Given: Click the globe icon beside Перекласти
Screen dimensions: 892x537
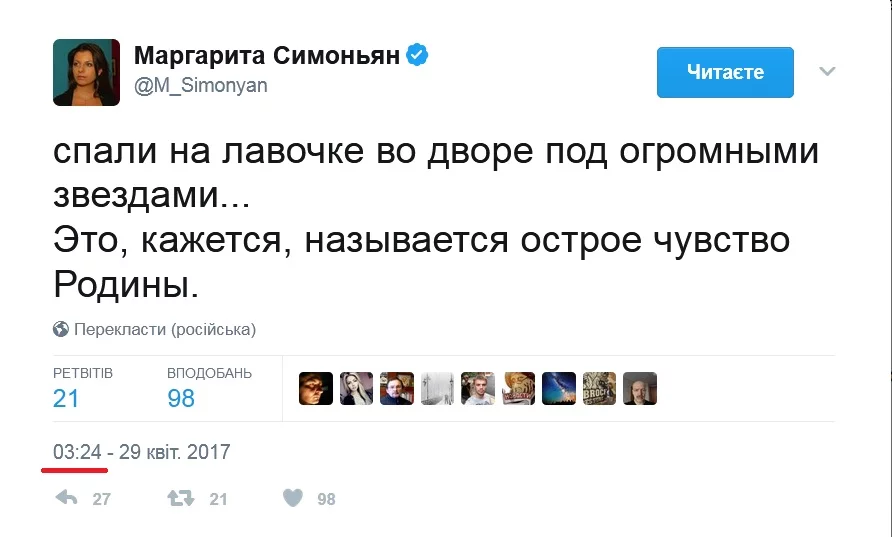Looking at the screenshot, I should [61, 329].
